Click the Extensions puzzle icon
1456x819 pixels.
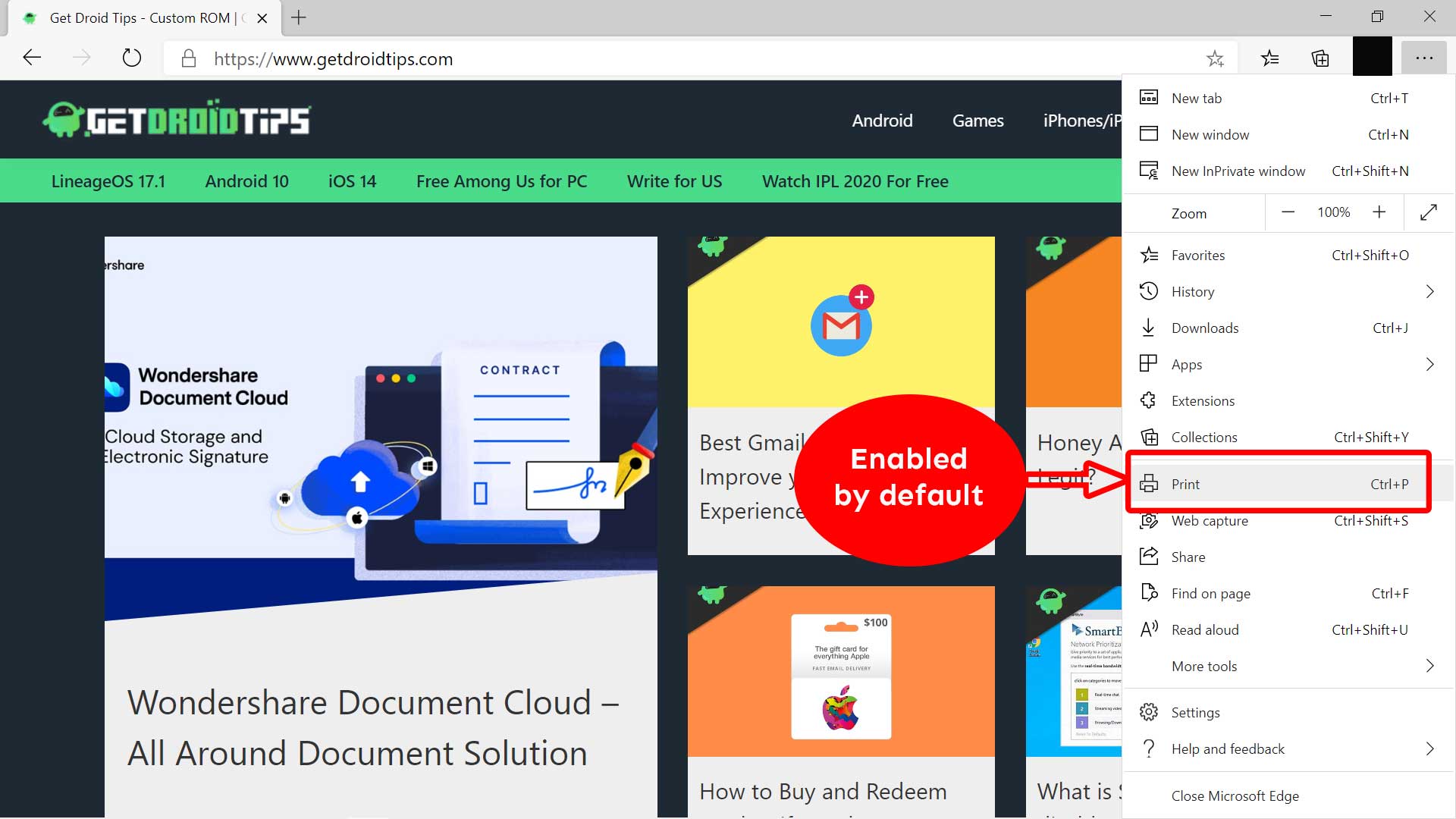(x=1149, y=400)
